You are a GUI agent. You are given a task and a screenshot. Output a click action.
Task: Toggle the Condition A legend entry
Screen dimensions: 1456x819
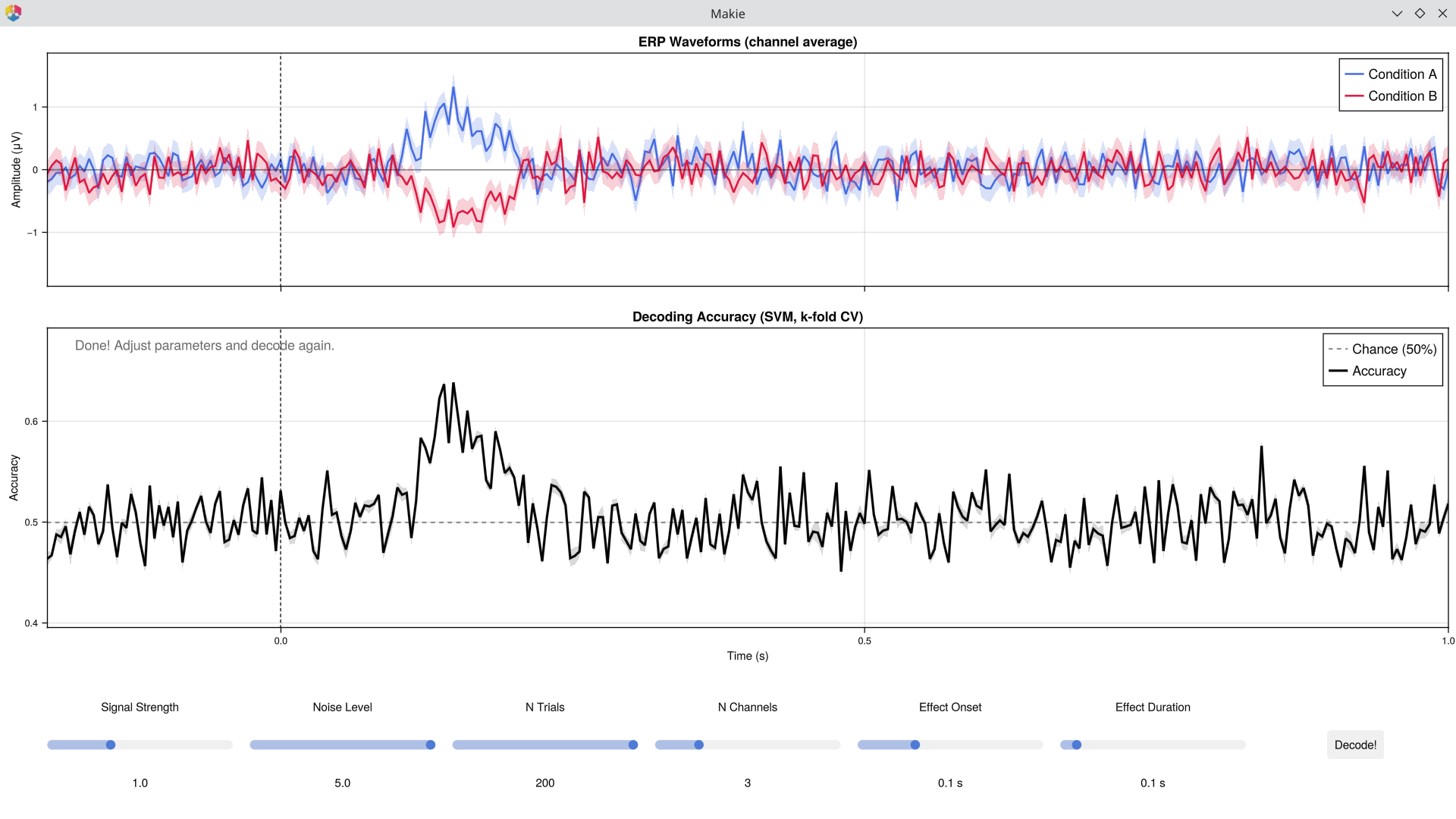(x=1402, y=74)
